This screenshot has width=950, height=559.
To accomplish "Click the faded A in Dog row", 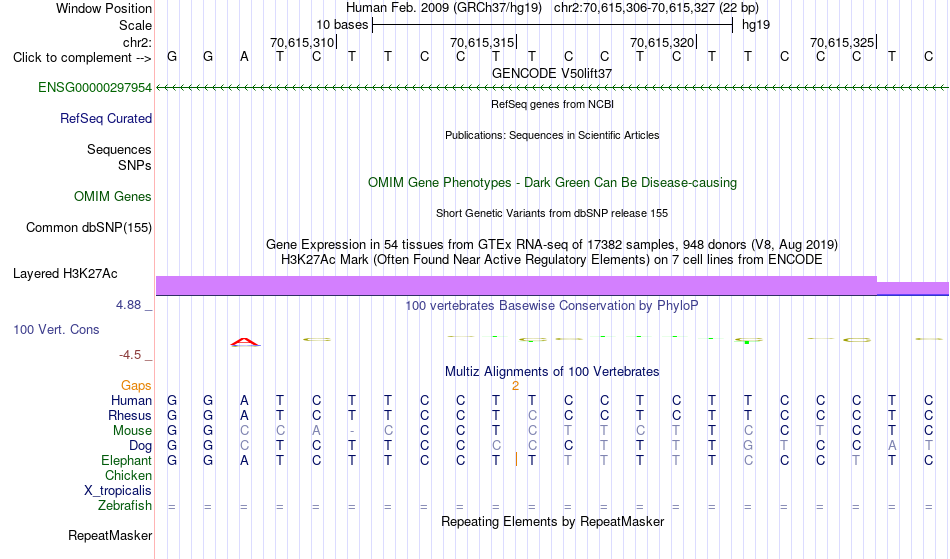I will click(892, 446).
